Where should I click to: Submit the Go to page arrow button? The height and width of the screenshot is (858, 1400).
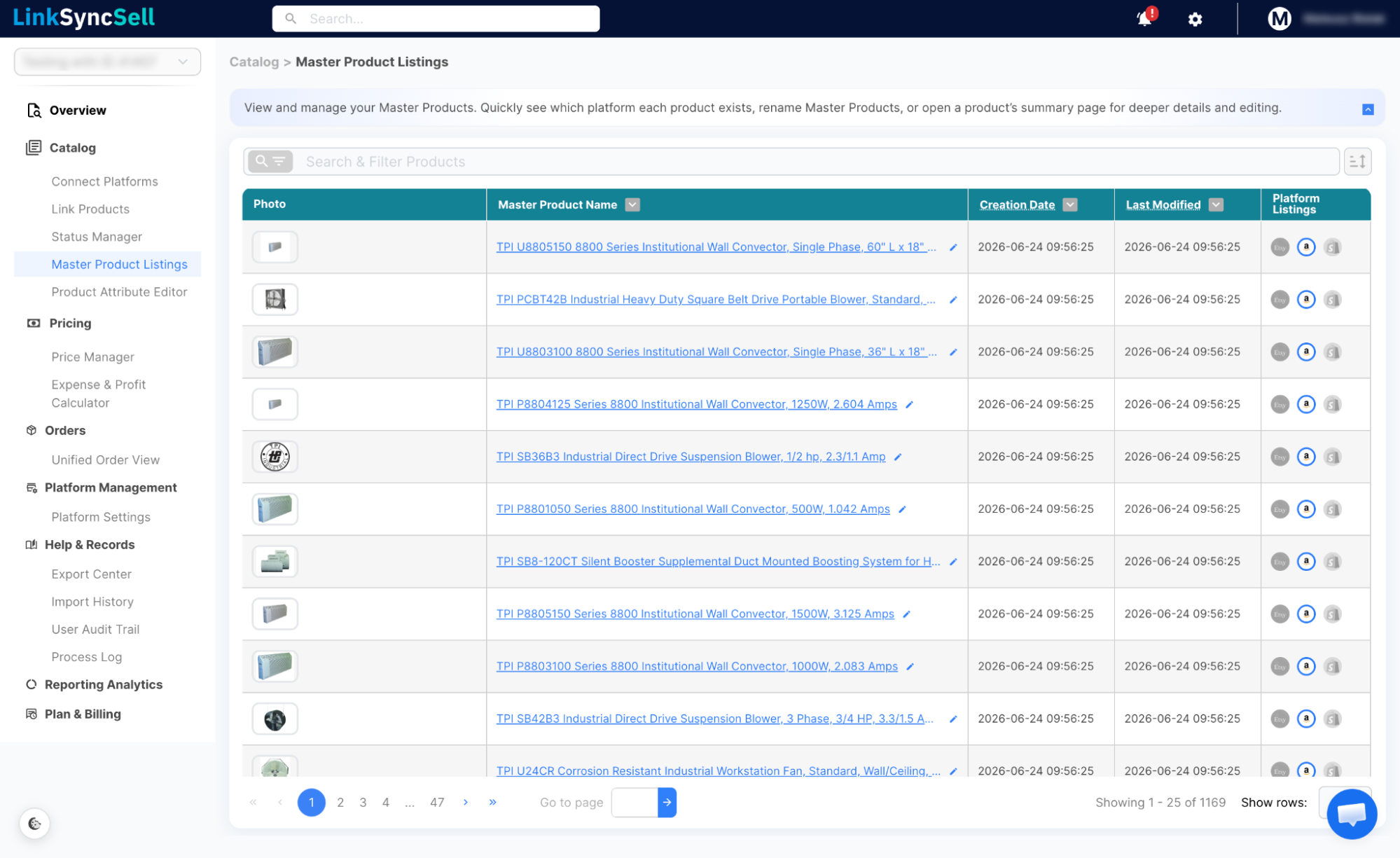click(x=667, y=803)
